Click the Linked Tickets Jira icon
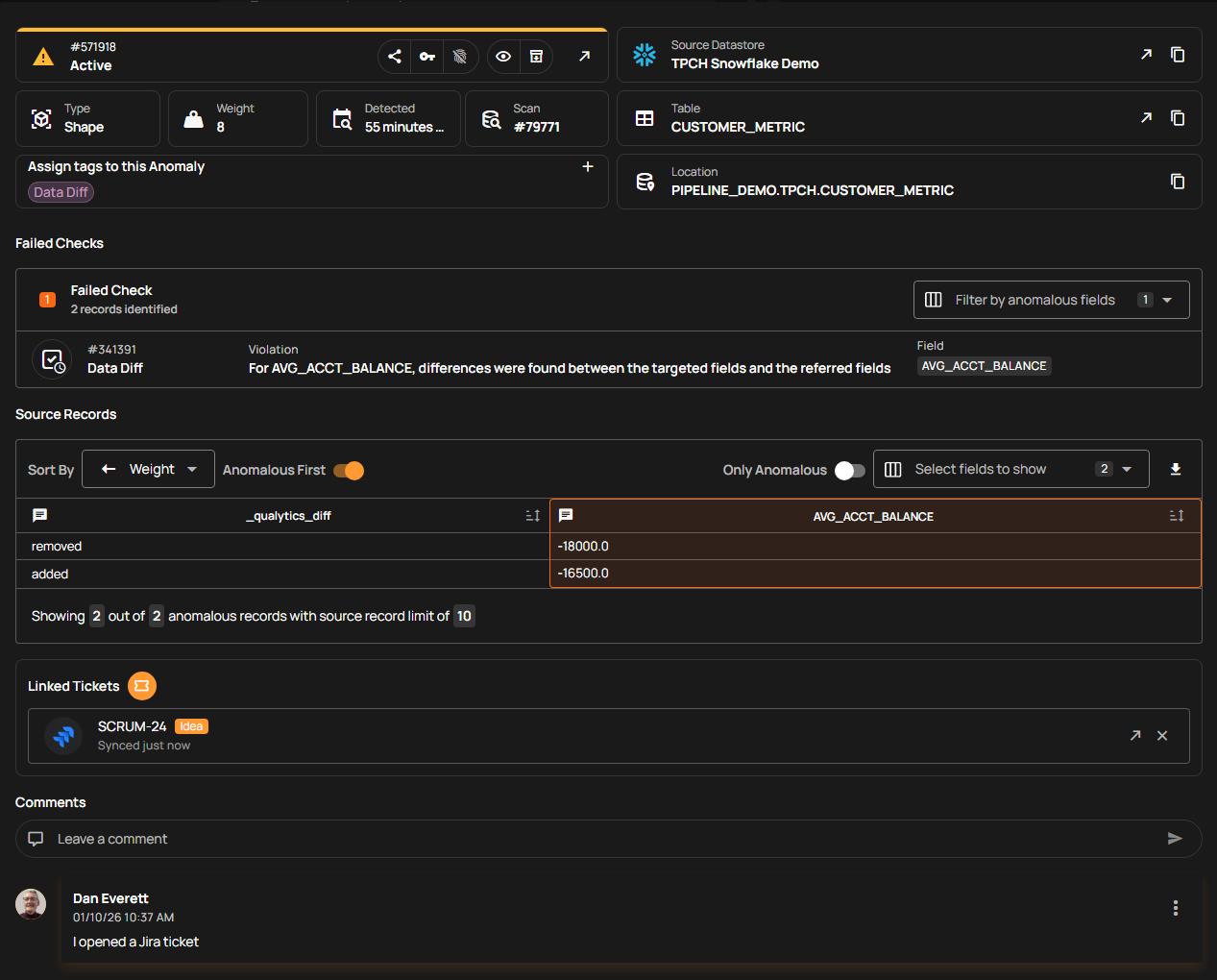Image resolution: width=1217 pixels, height=980 pixels. click(142, 686)
